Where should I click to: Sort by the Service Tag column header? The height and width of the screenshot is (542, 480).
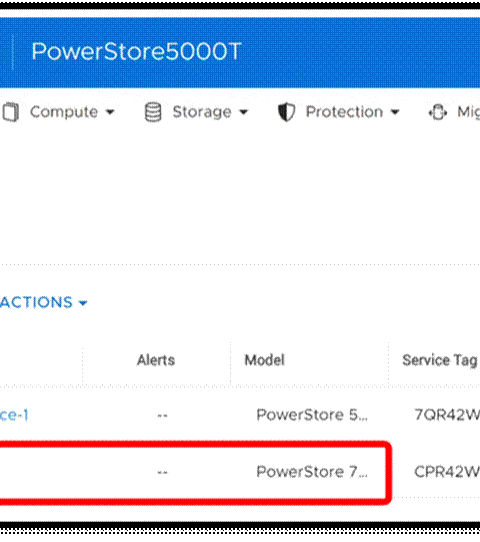tap(440, 360)
